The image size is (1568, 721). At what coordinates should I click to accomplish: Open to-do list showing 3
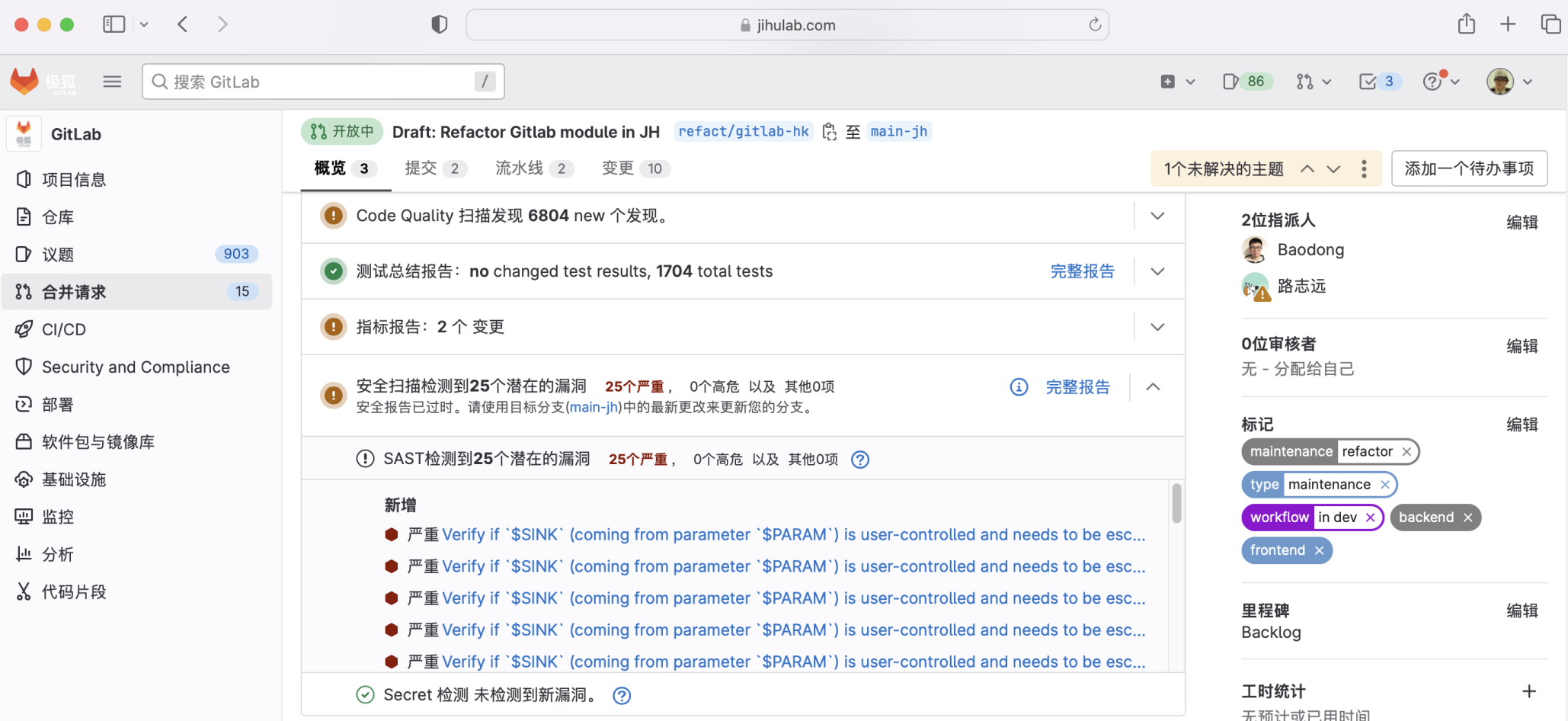1380,82
